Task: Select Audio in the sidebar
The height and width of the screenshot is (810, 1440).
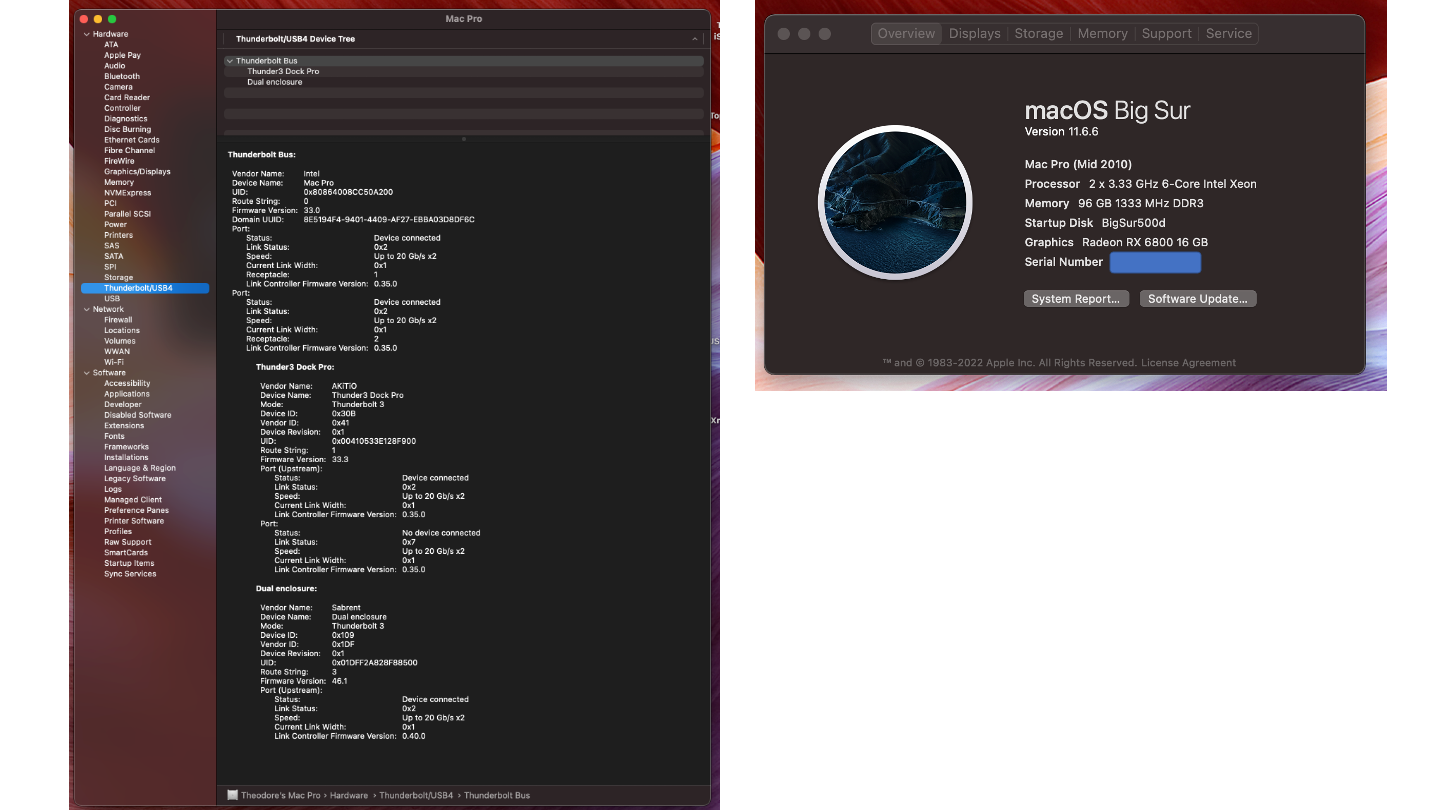Action: point(115,66)
